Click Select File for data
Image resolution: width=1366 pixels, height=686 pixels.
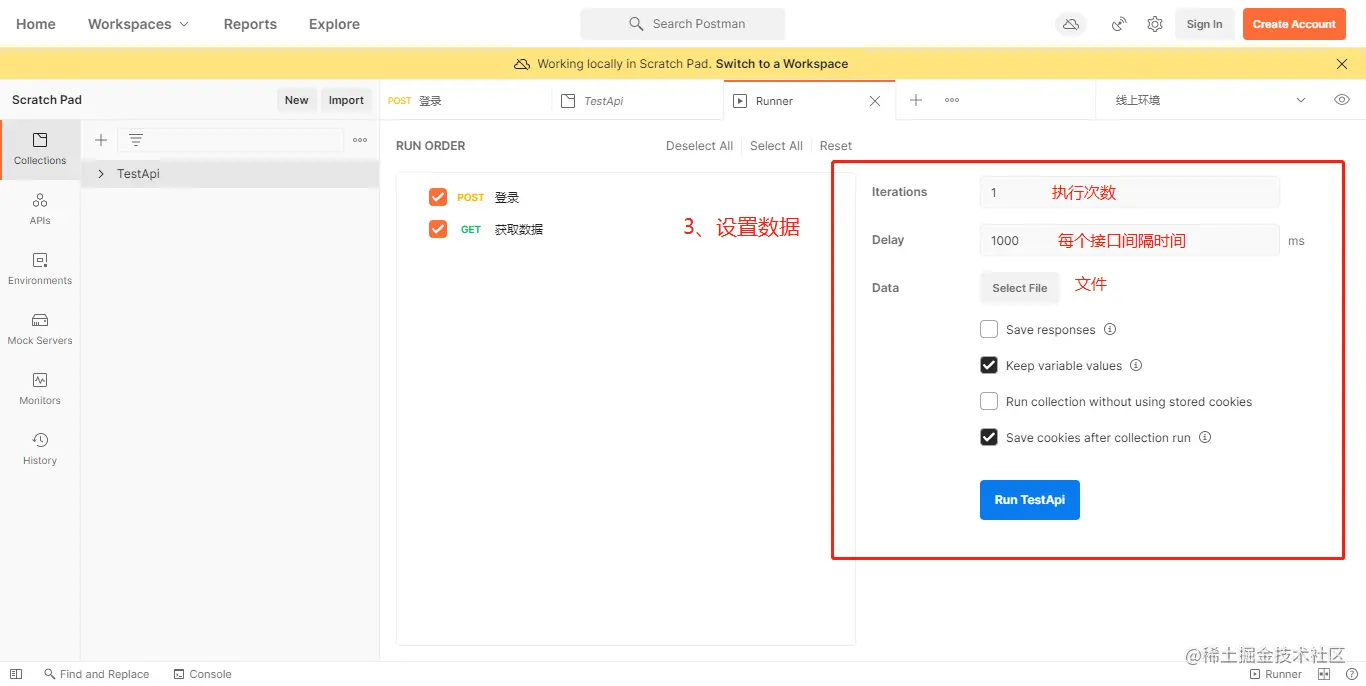click(1019, 288)
